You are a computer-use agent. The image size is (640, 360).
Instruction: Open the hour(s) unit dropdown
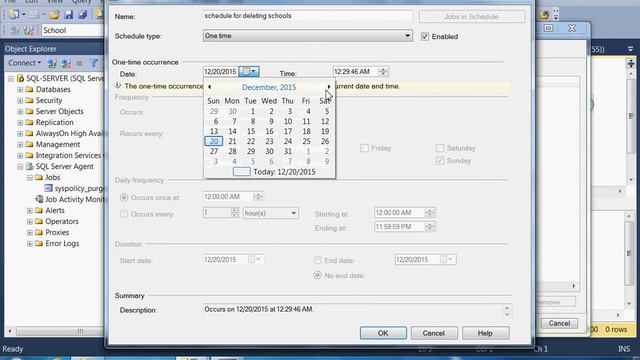tap(293, 213)
